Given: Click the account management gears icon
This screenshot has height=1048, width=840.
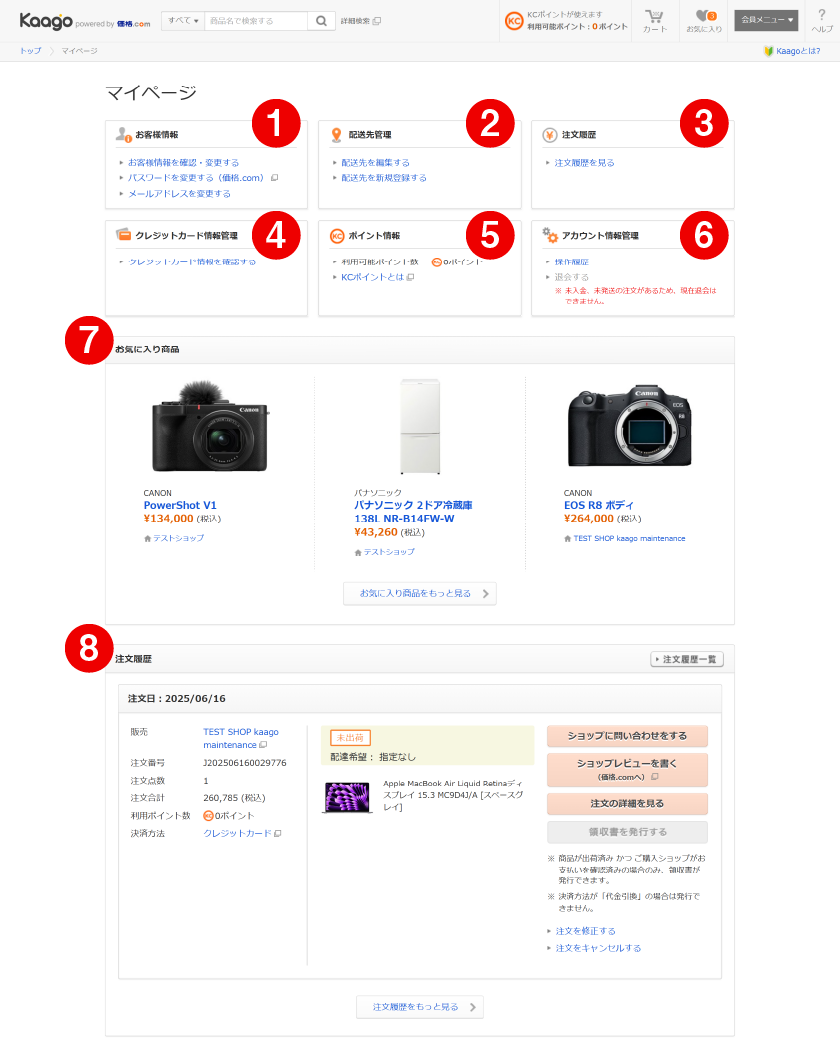Looking at the screenshot, I should coord(550,235).
